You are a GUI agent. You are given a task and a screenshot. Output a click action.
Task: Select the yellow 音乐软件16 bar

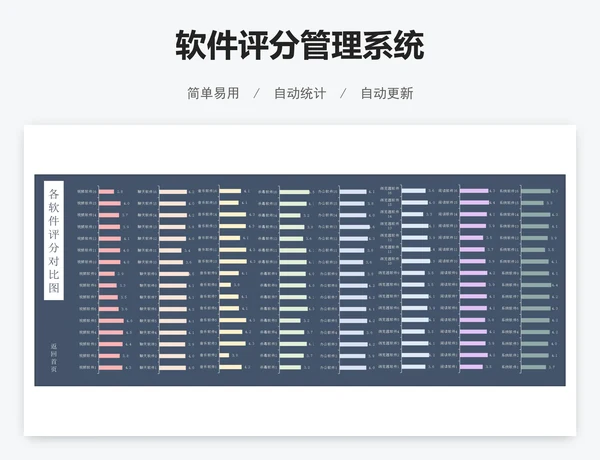click(230, 191)
